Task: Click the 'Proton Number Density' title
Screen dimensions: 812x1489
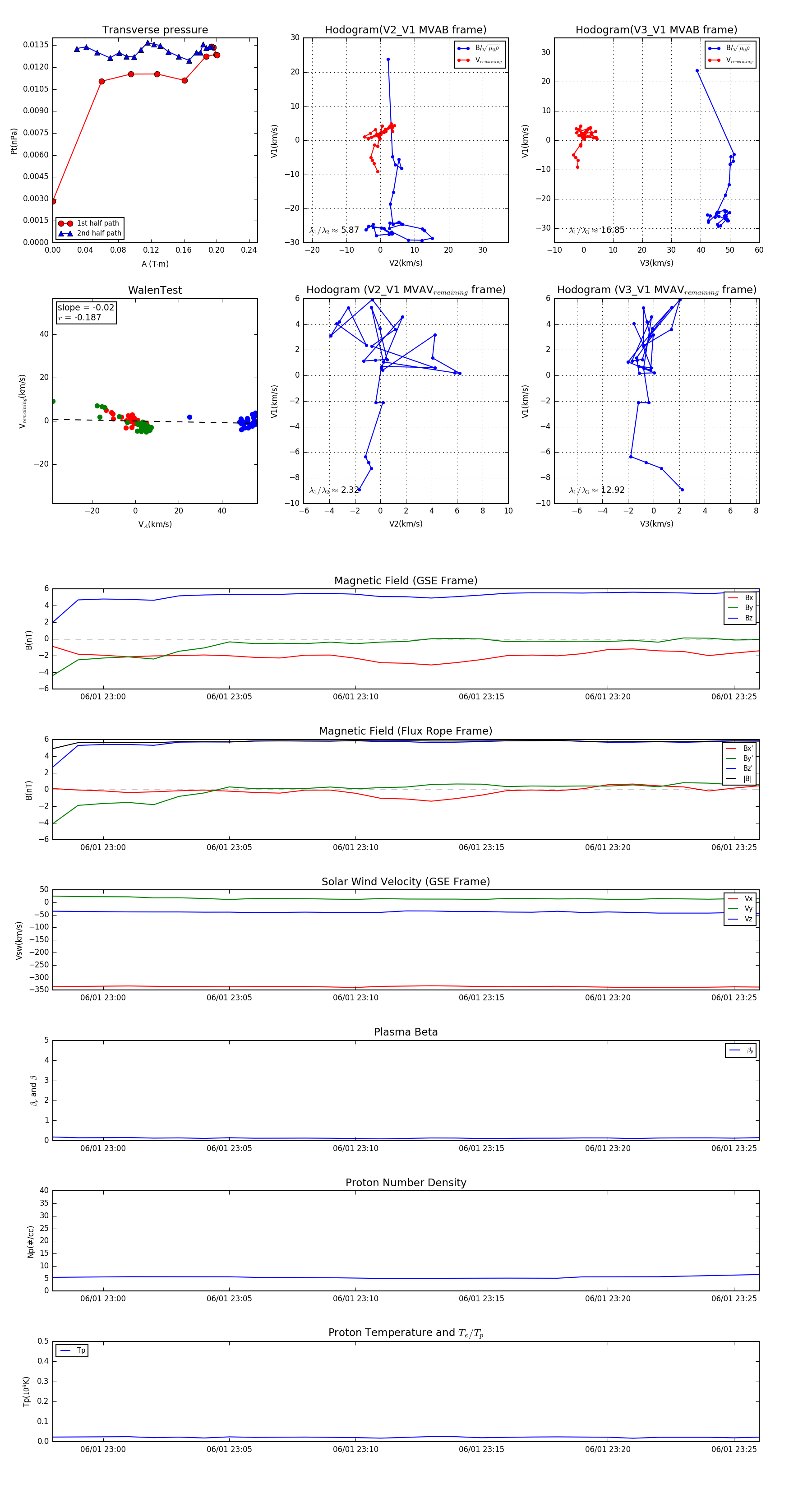Action: 406,1183
